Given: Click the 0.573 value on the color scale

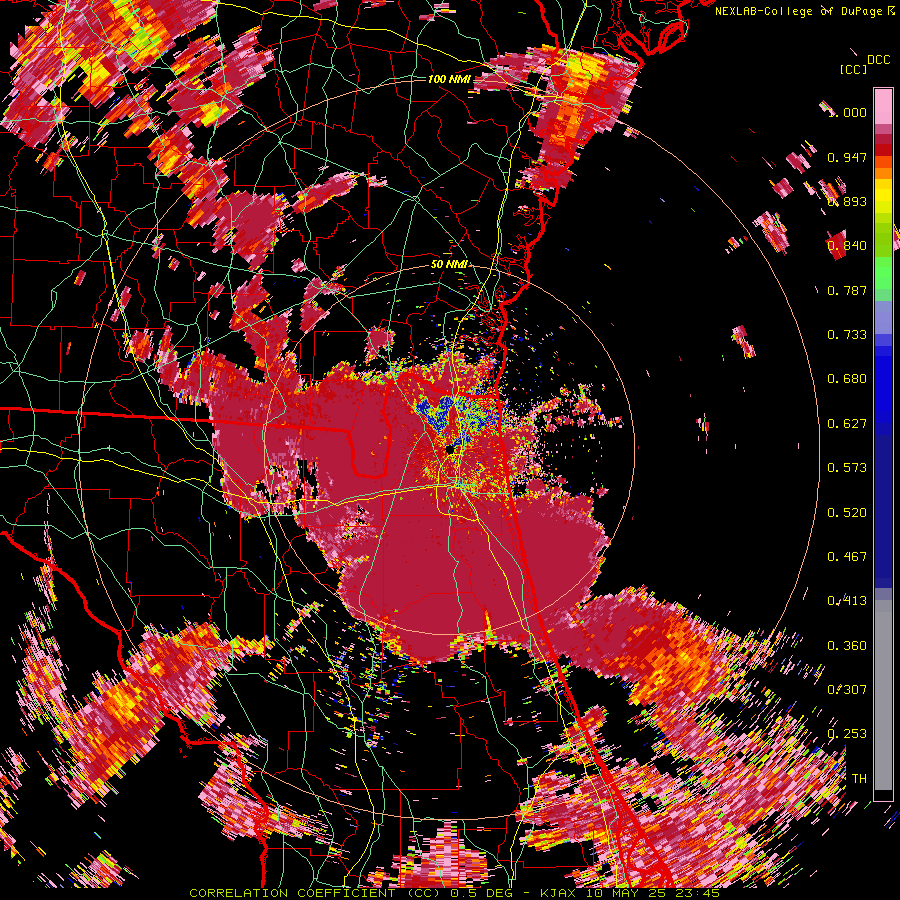Looking at the screenshot, I should (847, 468).
